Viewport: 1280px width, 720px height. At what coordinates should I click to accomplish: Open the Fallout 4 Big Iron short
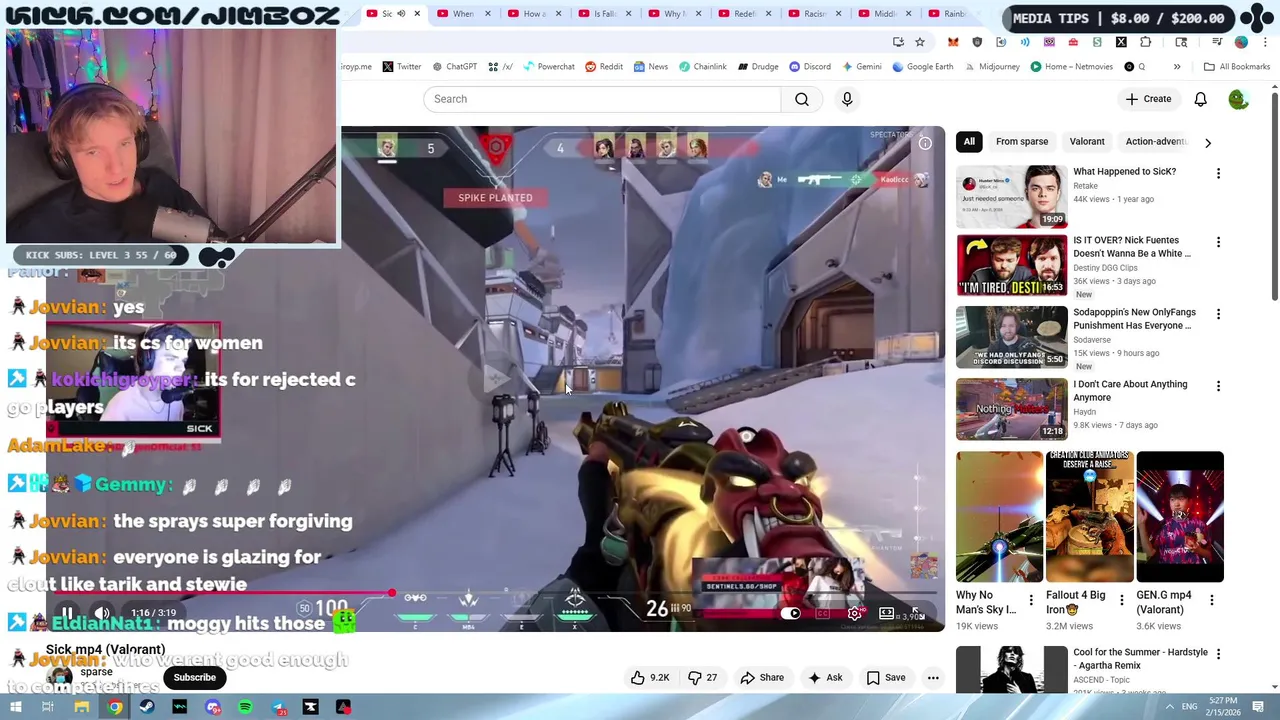click(1089, 517)
